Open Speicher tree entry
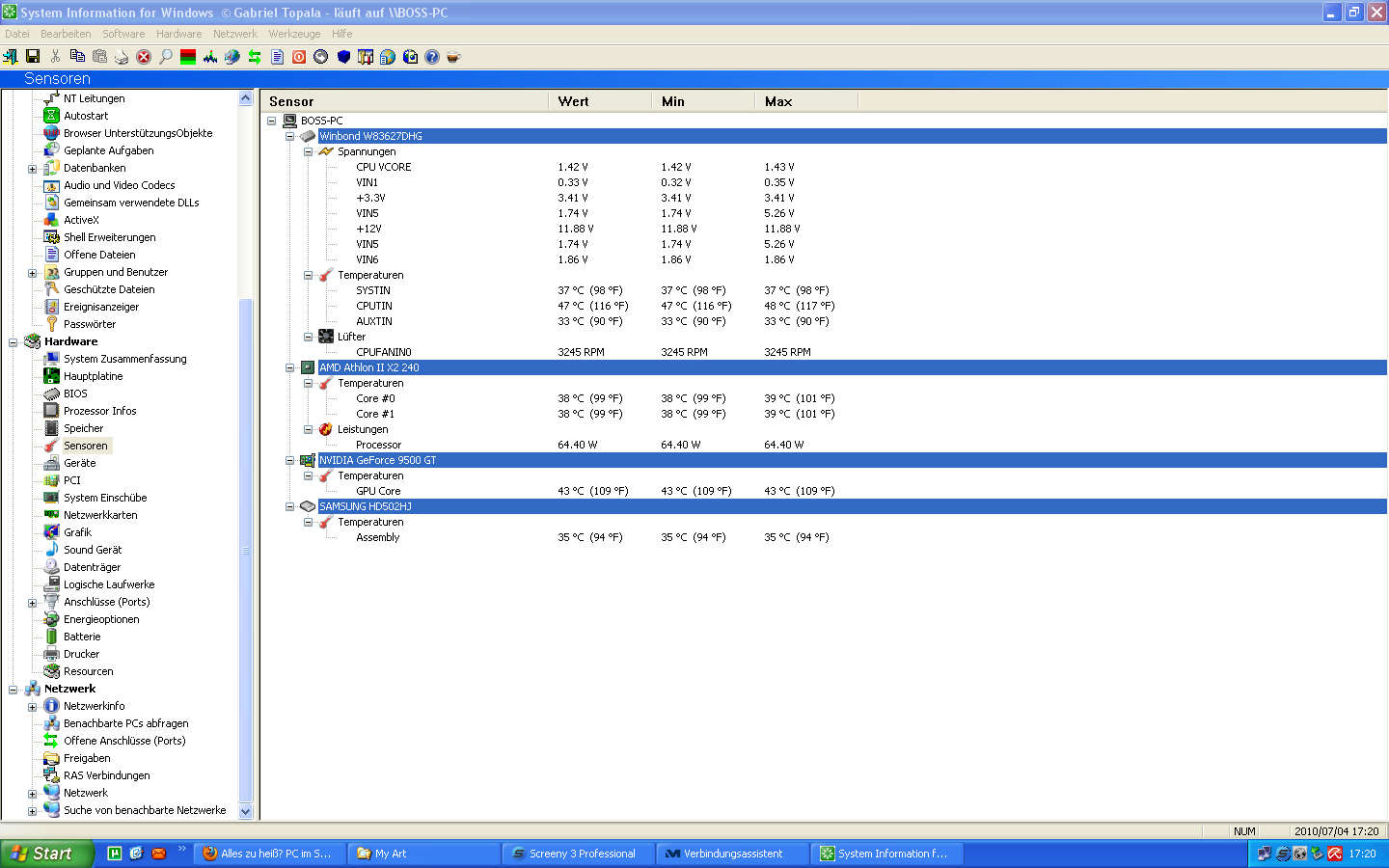1389x868 pixels. point(84,428)
